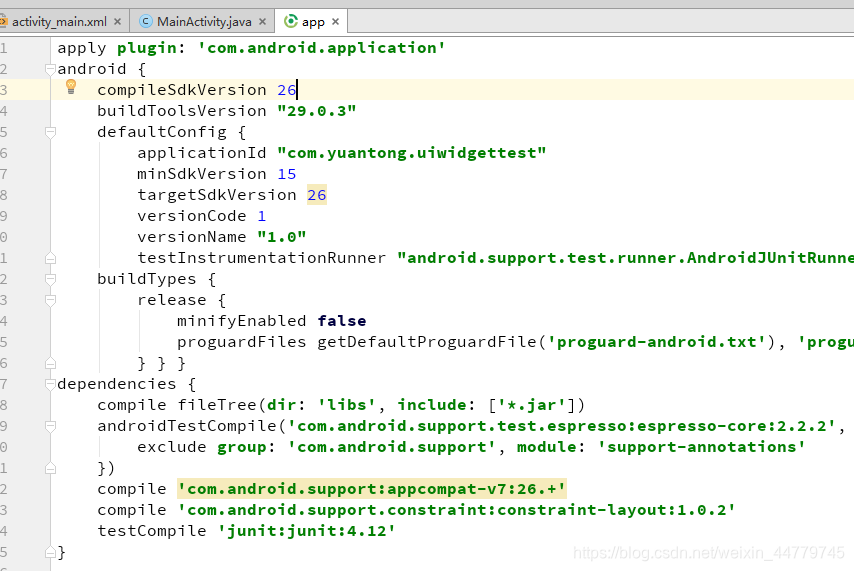Close the MainActivity.java tab
The width and height of the screenshot is (854, 571).
pos(263,22)
